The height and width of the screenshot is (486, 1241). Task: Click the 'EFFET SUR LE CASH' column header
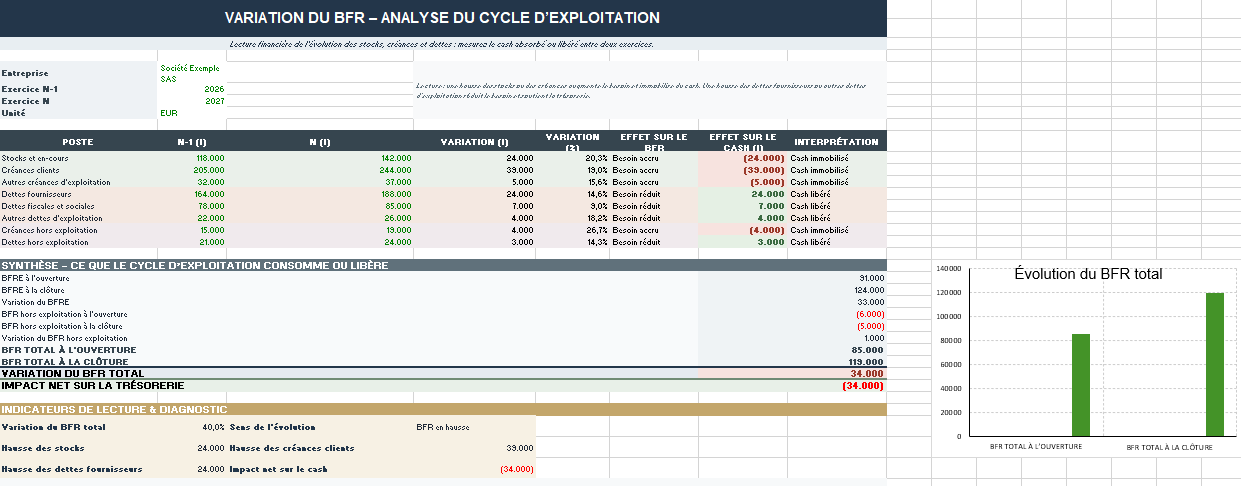click(x=742, y=142)
